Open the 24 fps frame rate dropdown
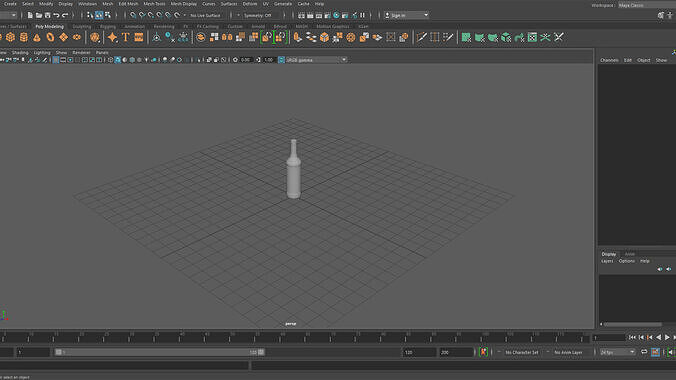This screenshot has width=676, height=380. pos(617,352)
